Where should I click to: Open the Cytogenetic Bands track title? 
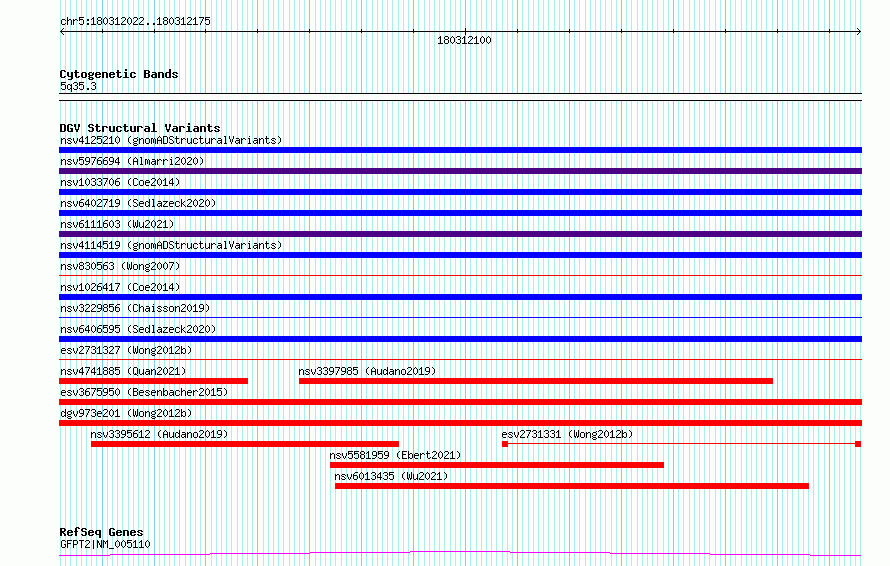coord(119,74)
